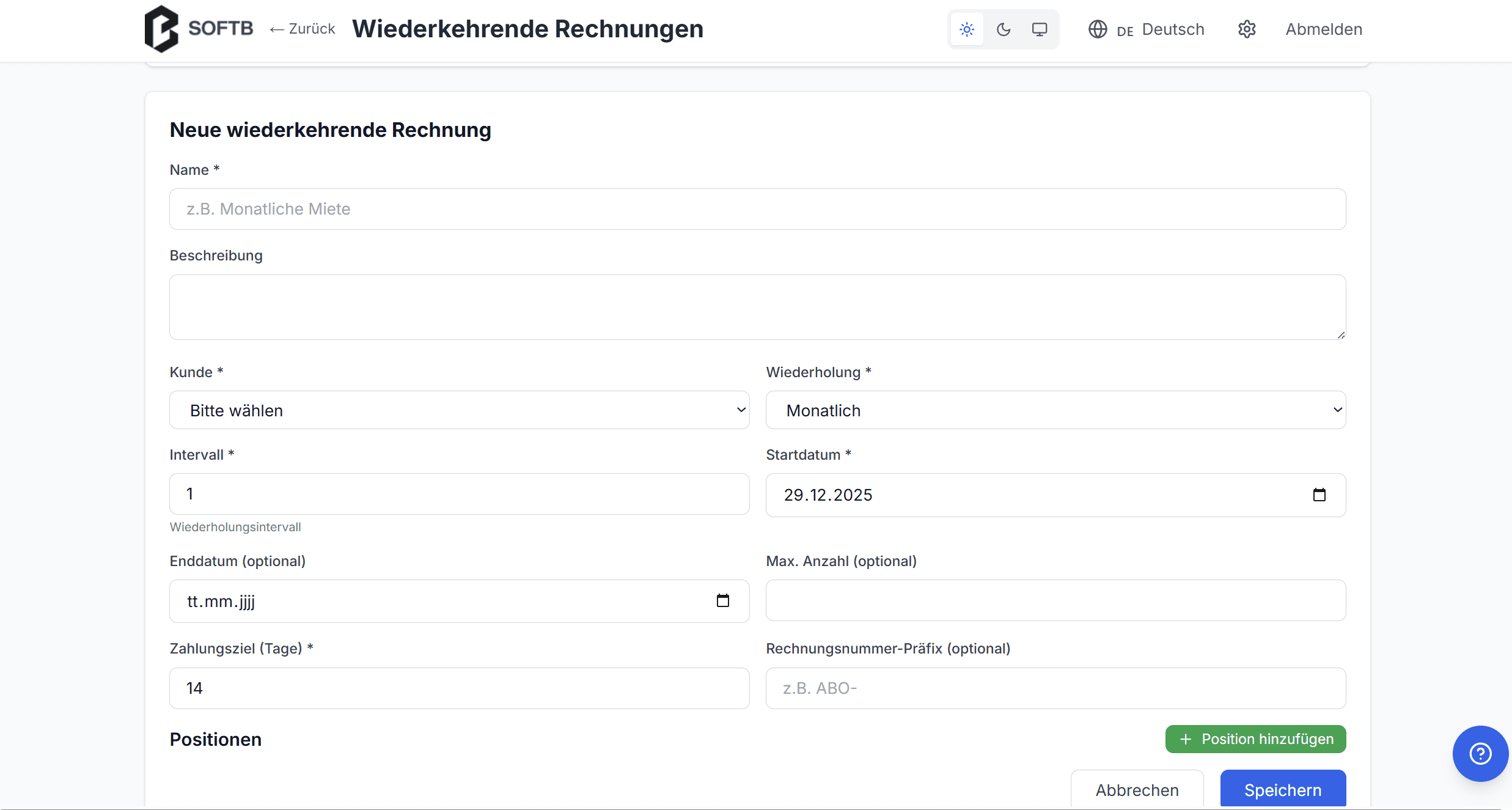
Task: Click Abmelden in the header
Action: [x=1324, y=29]
